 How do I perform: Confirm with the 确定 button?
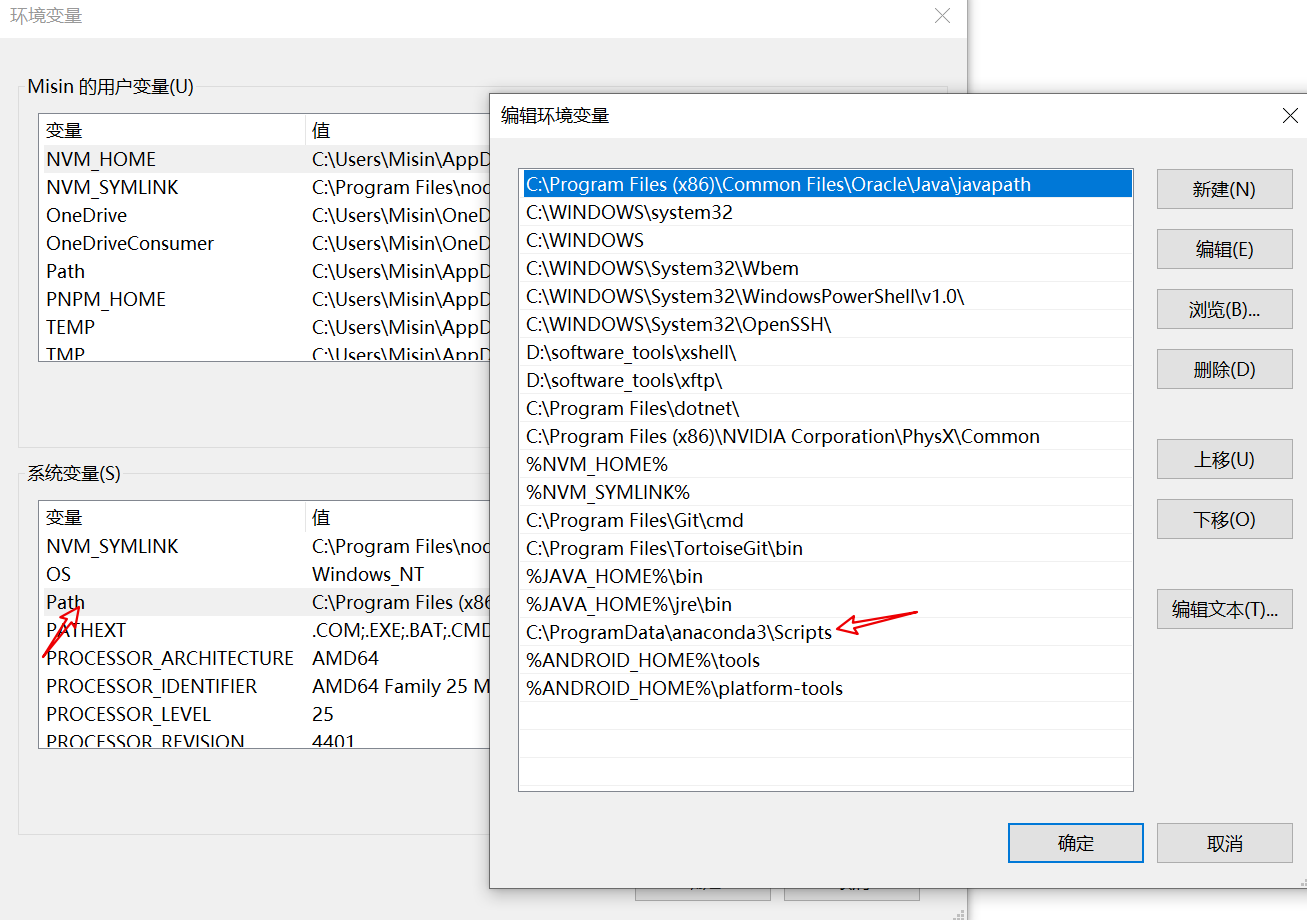click(1075, 843)
